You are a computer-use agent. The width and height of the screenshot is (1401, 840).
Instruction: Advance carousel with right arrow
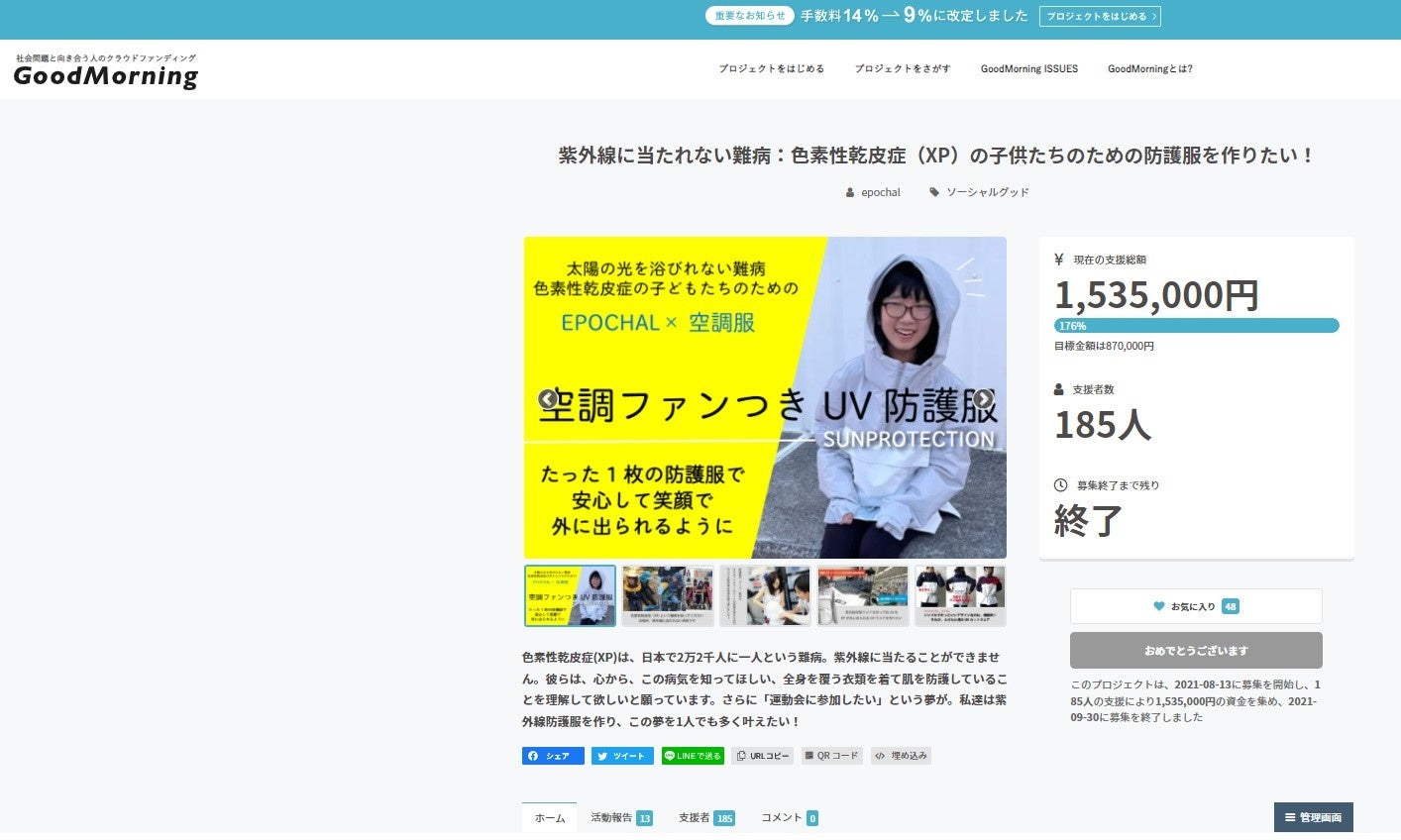click(x=983, y=399)
